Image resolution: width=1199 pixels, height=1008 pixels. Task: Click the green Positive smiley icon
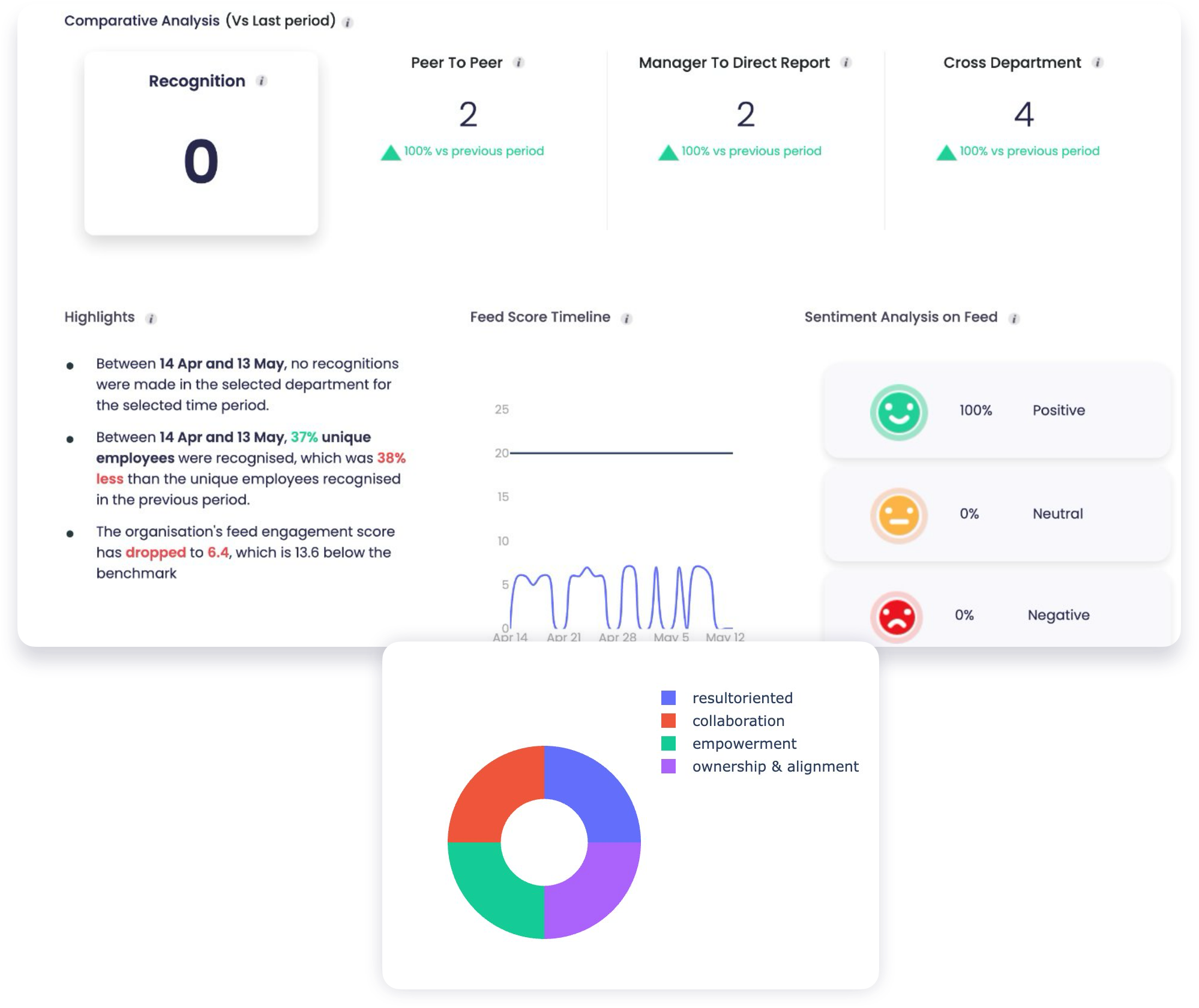click(898, 412)
